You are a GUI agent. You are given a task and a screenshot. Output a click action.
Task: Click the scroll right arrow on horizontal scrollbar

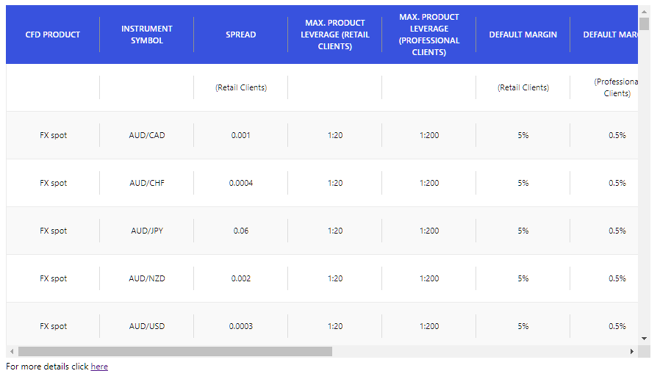[631, 351]
